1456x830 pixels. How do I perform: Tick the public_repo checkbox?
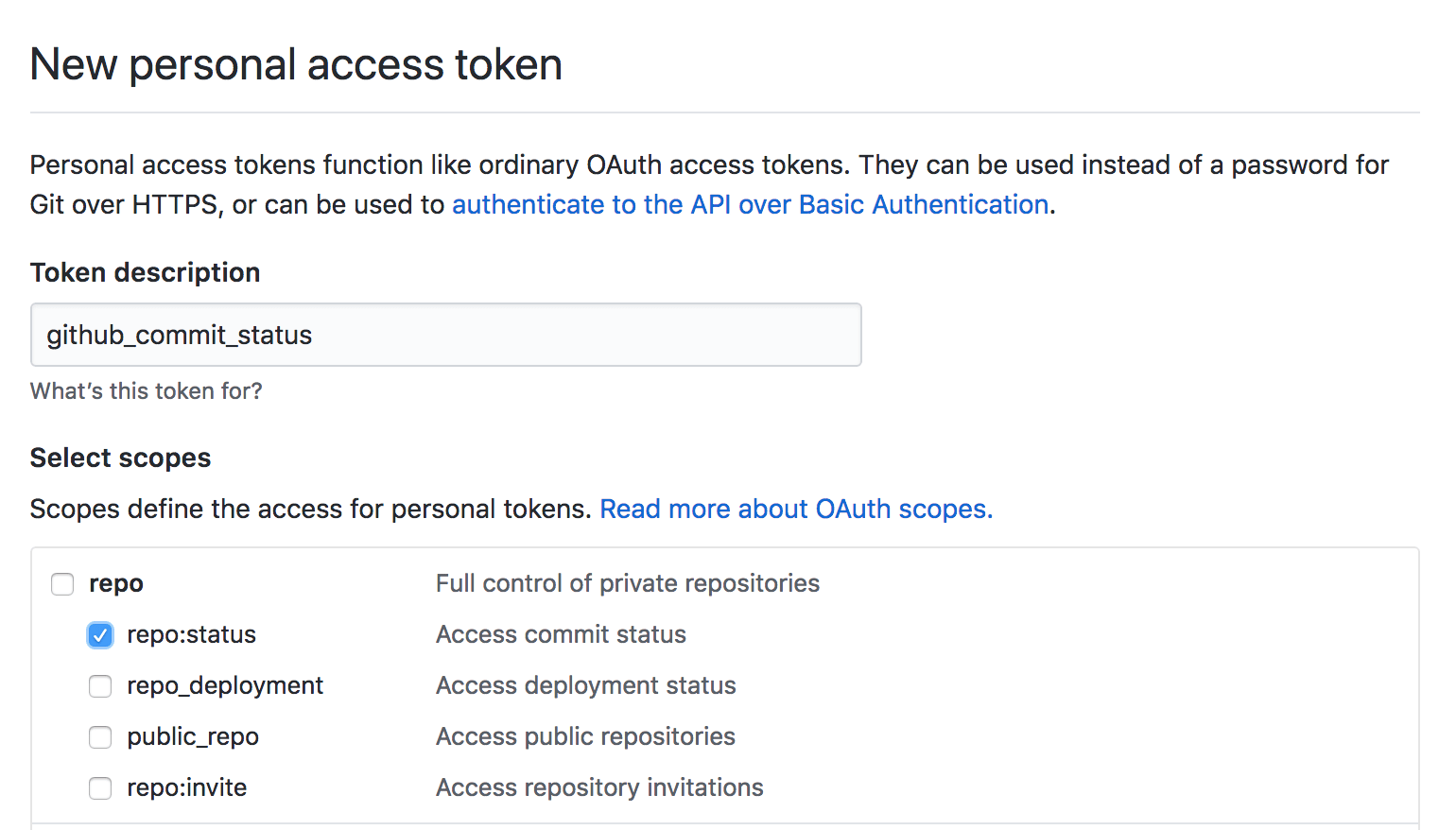[100, 737]
